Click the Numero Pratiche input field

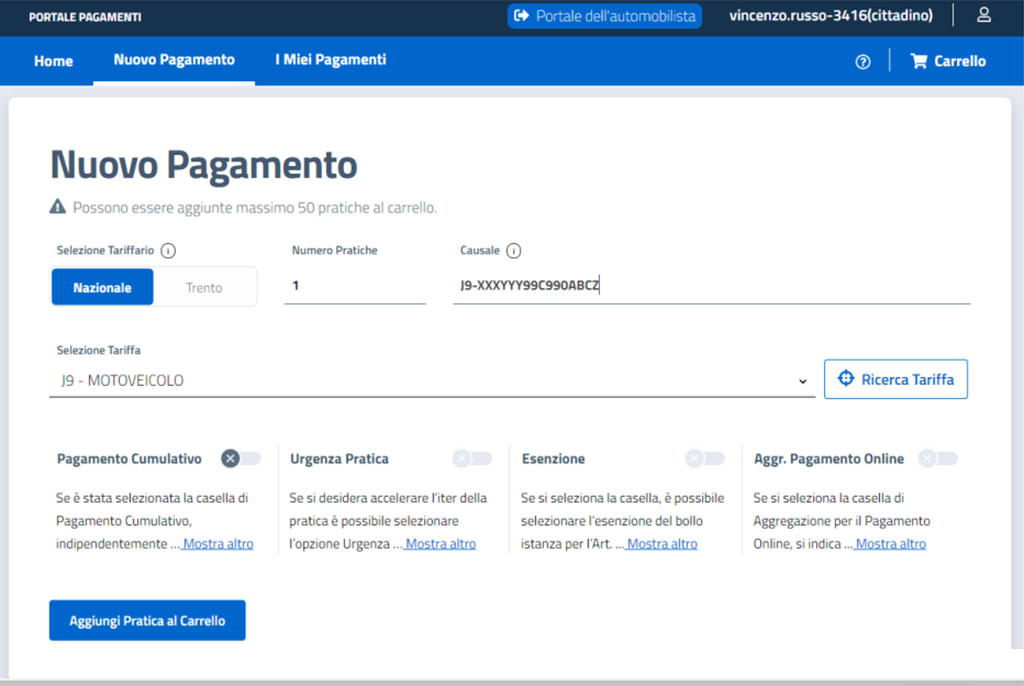[355, 286]
